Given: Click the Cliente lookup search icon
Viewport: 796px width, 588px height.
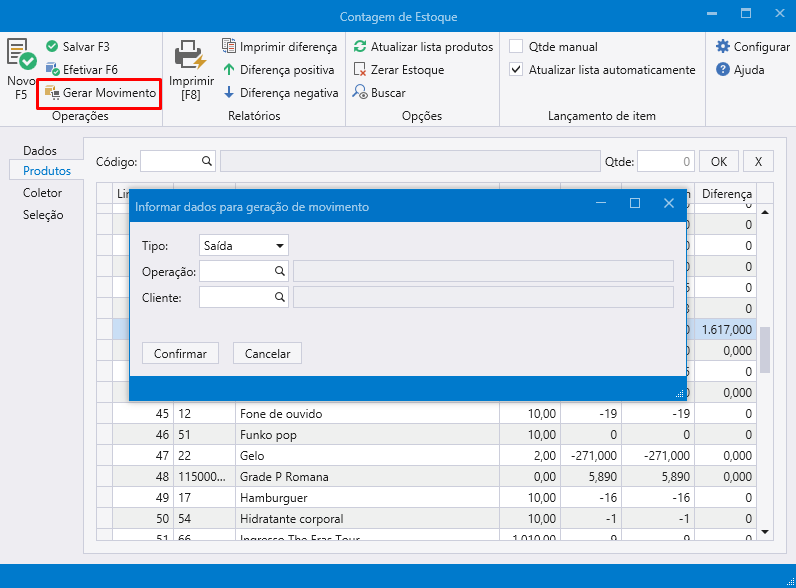Looking at the screenshot, I should (x=280, y=297).
